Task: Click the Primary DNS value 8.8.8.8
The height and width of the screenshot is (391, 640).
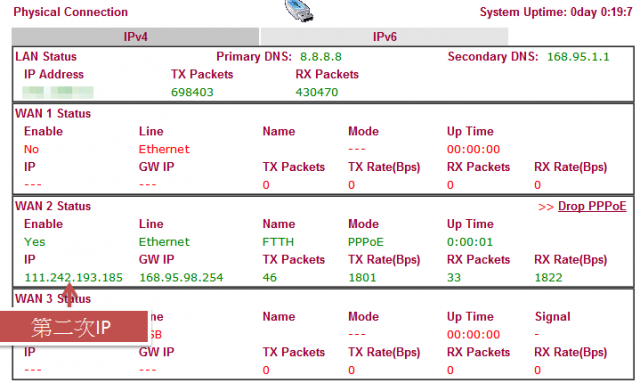Action: (321, 57)
